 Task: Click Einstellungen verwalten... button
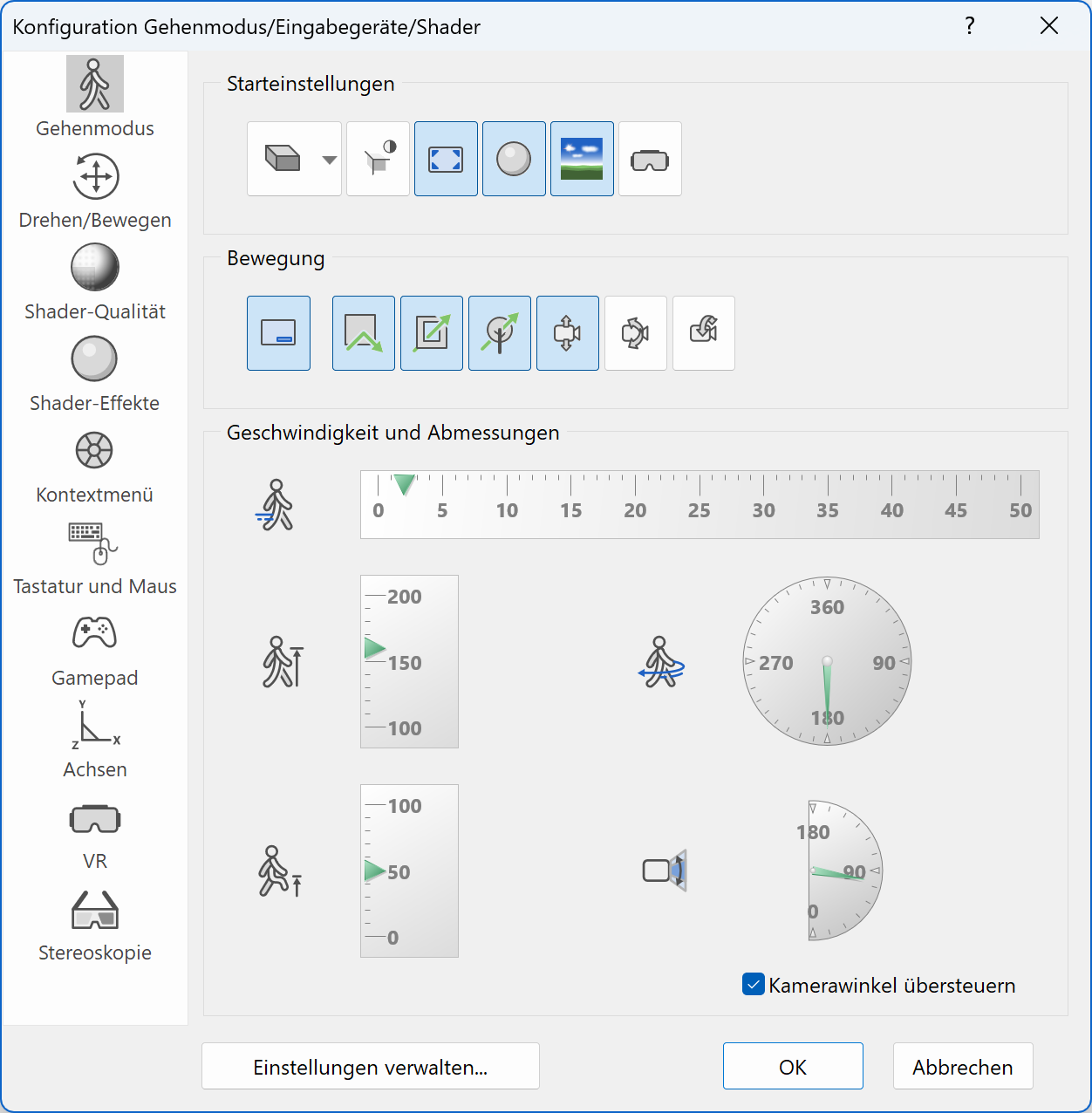(x=371, y=1067)
